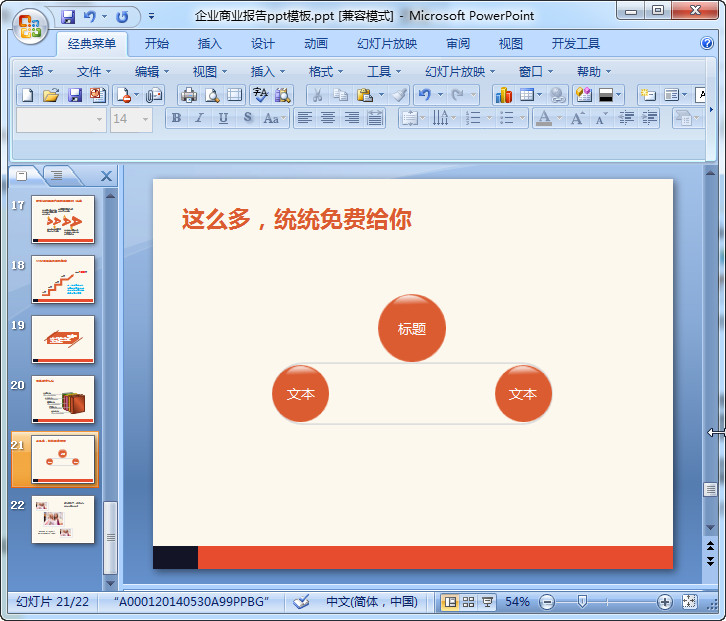Select the Format Painter brush
The image size is (726, 621).
tap(399, 95)
